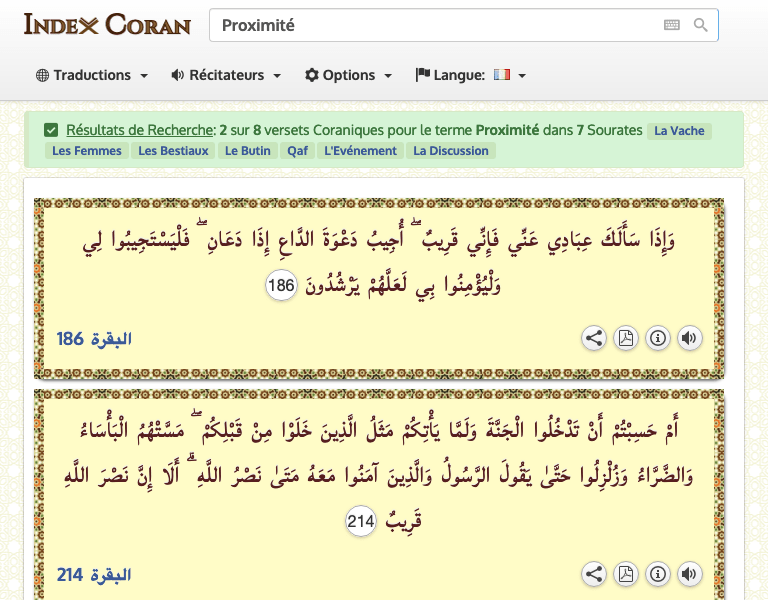Click the search magnifier icon

(701, 25)
